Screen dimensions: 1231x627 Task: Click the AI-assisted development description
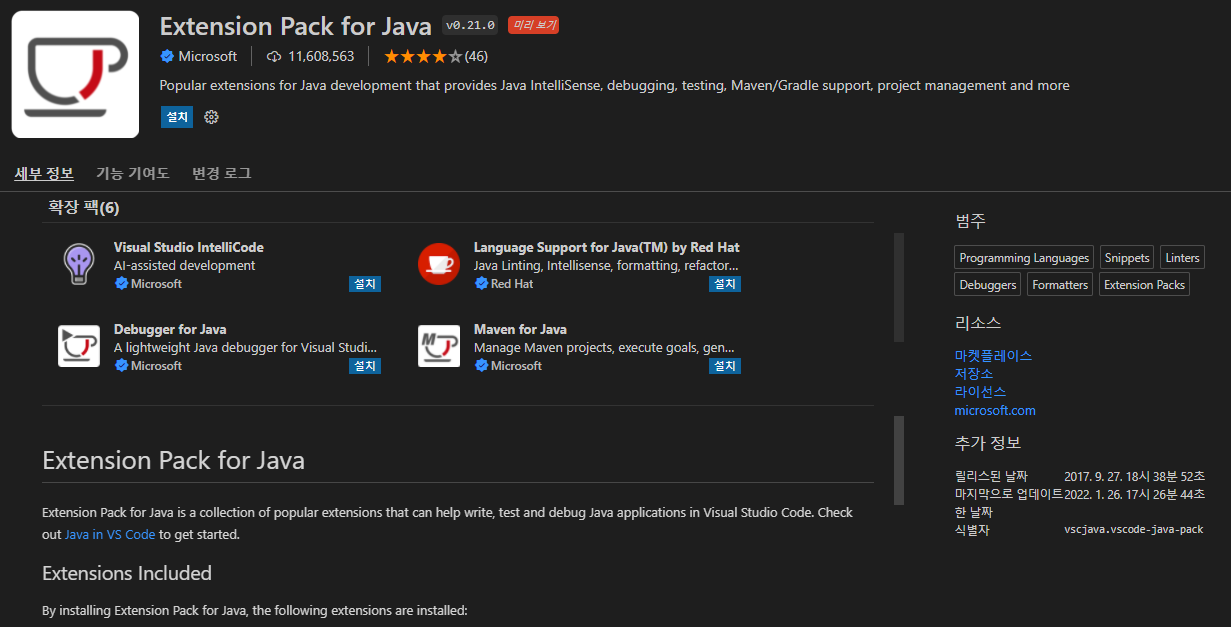[185, 265]
